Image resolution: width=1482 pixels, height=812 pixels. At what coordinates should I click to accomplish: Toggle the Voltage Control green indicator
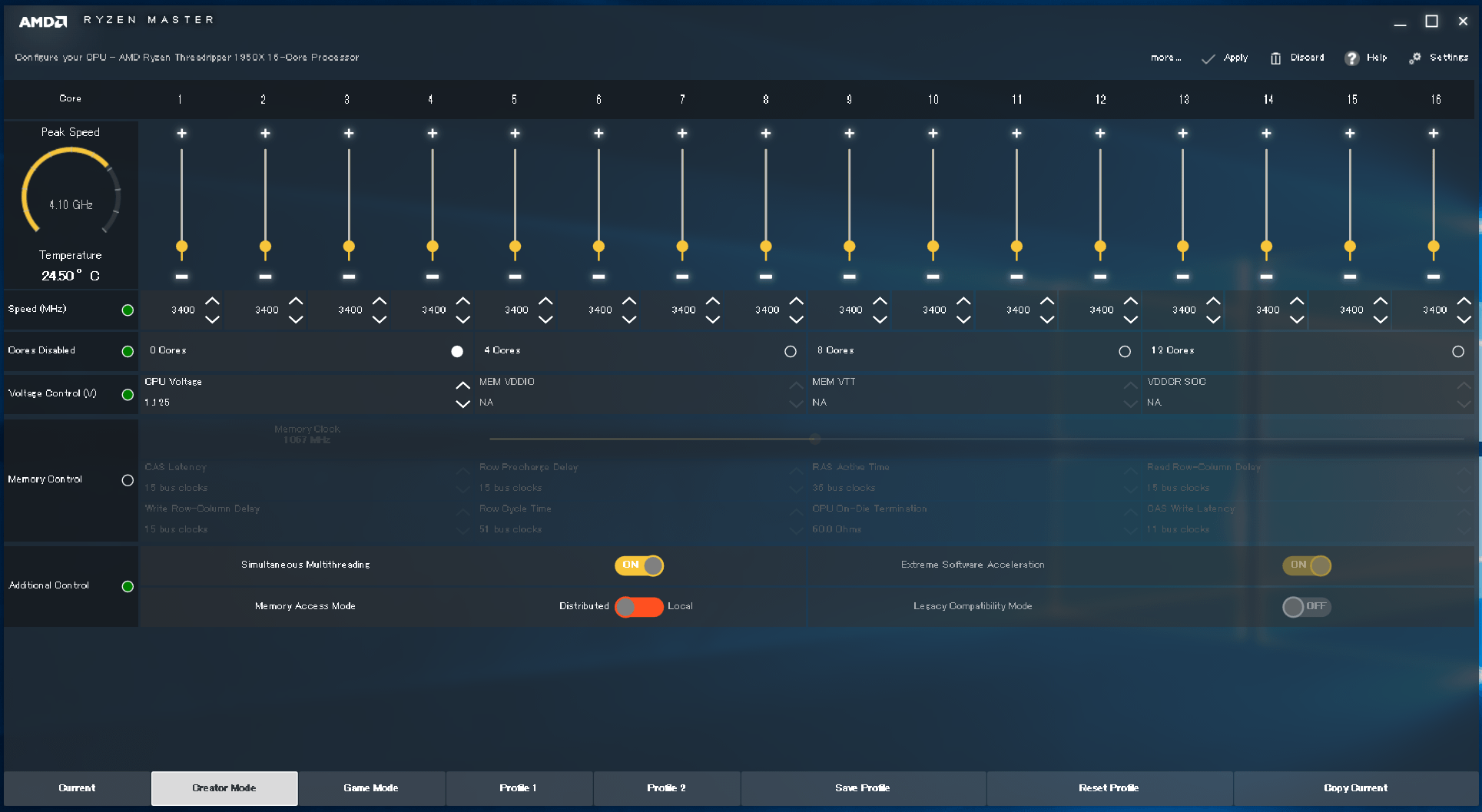tap(128, 394)
